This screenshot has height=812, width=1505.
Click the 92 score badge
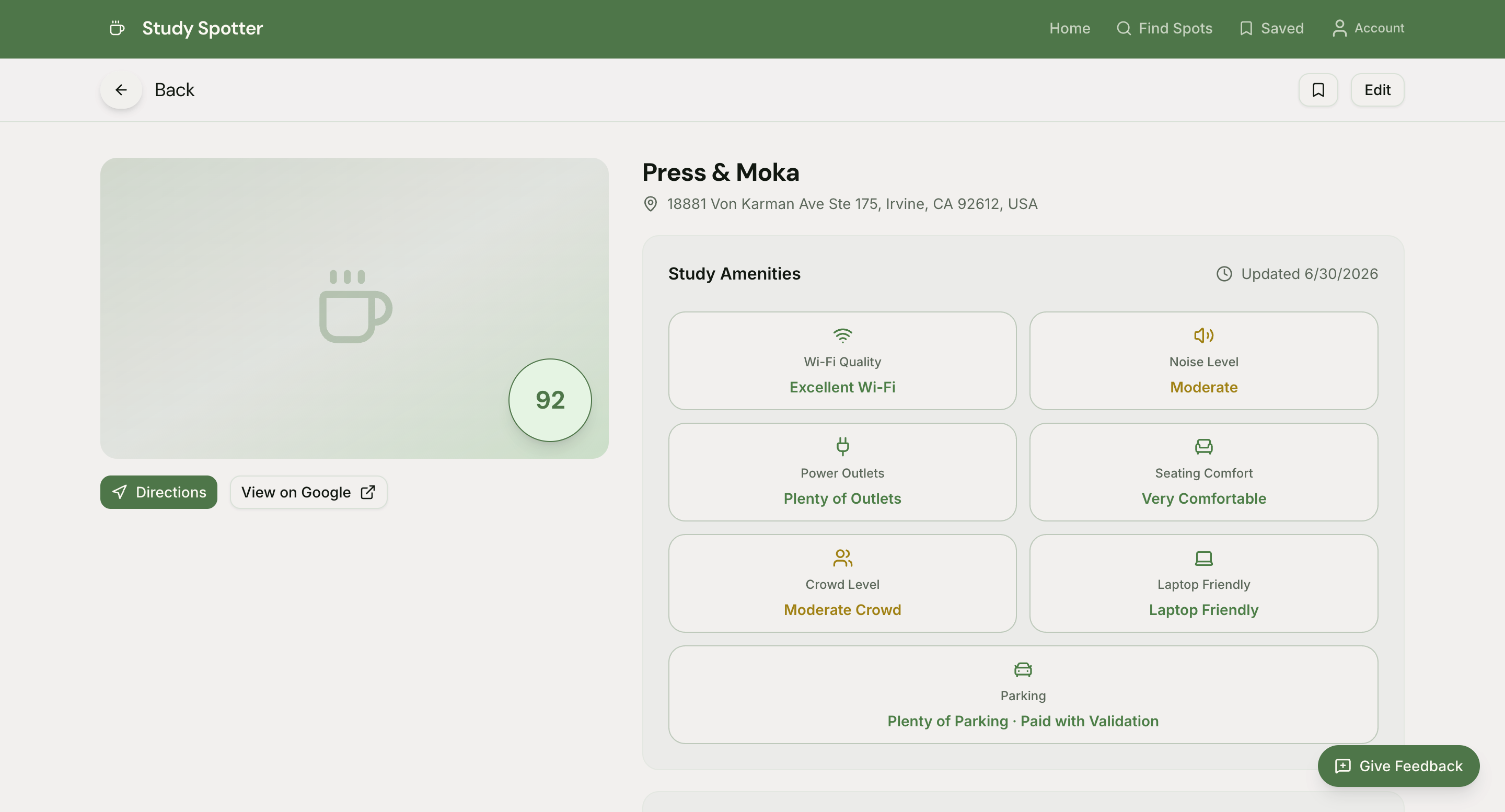550,400
